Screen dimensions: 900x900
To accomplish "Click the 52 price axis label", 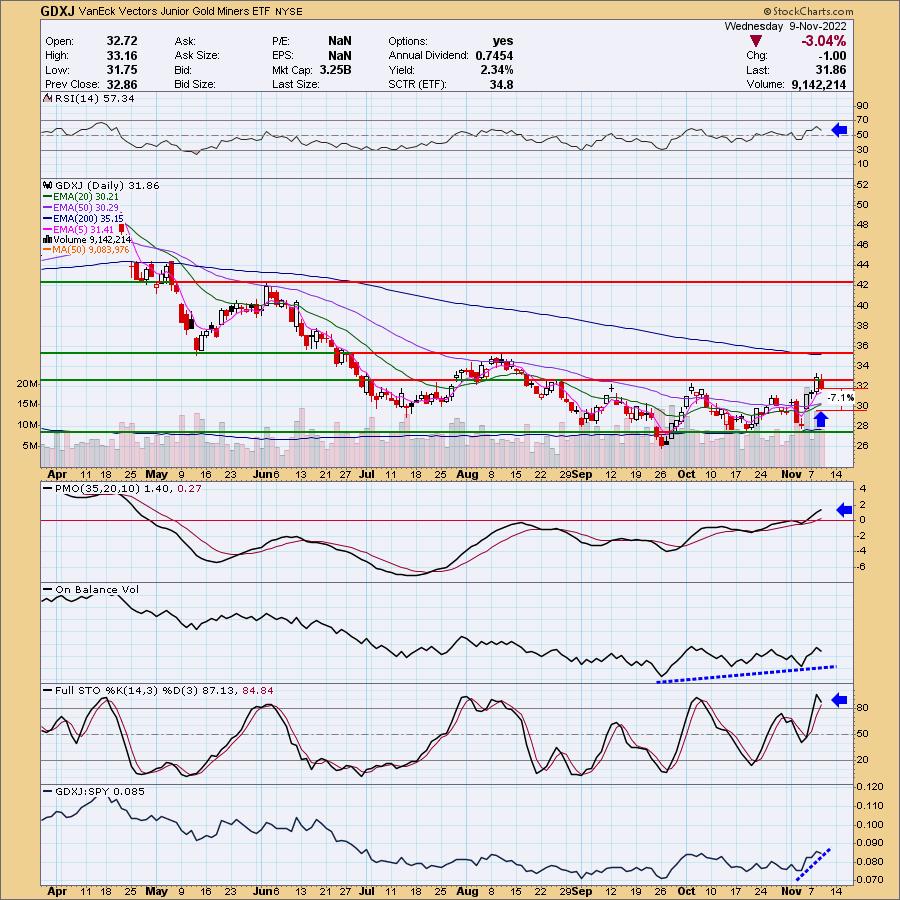I will click(x=862, y=185).
